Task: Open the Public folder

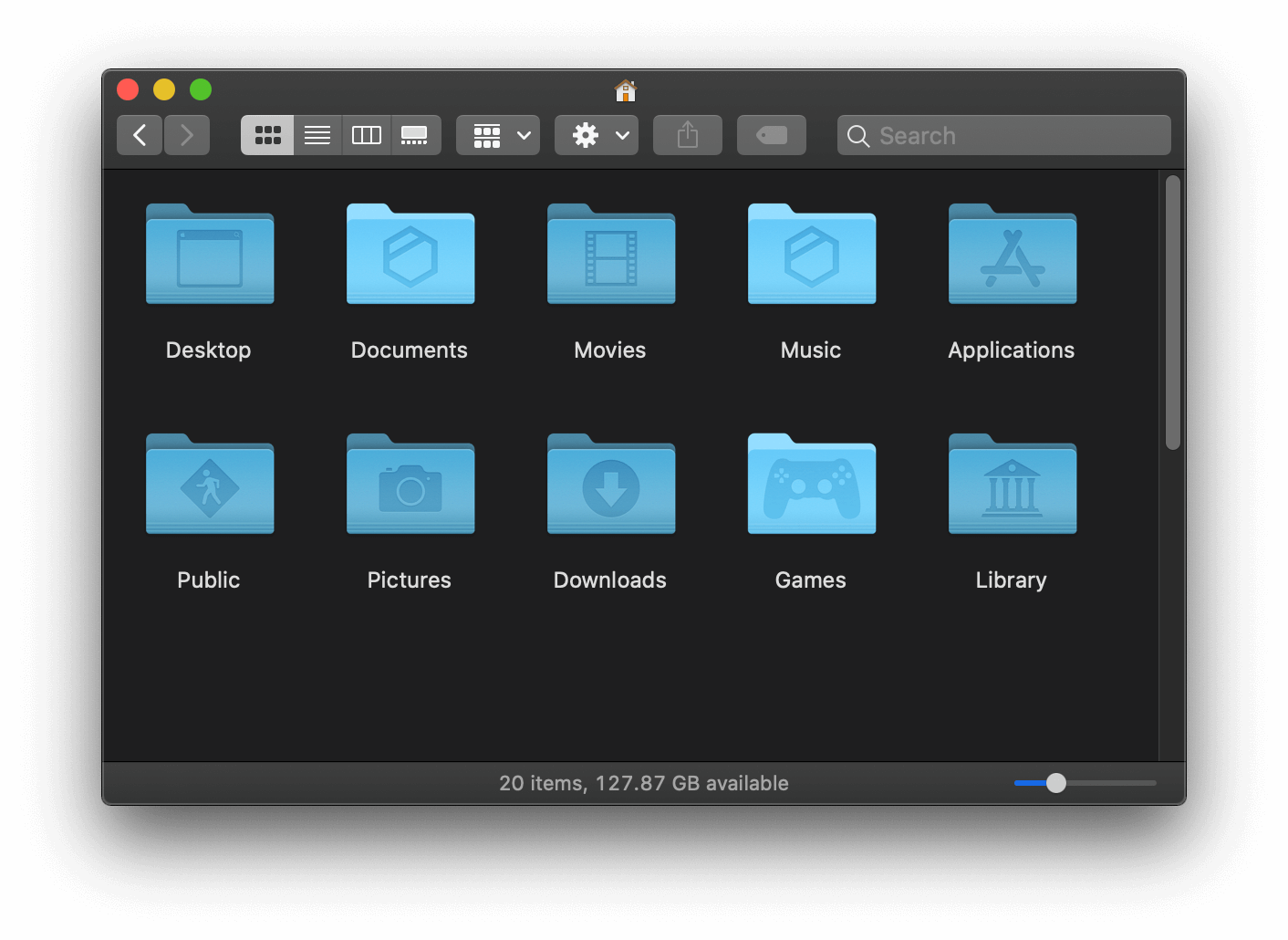Action: tap(209, 486)
